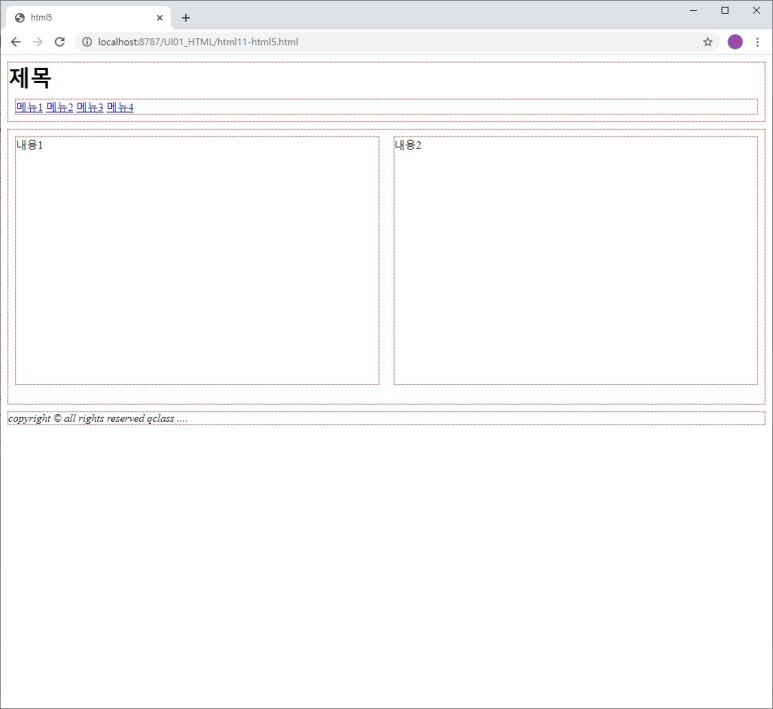Viewport: 773px width, 709px height.
Task: Click the 제목 heading text
Action: point(30,78)
